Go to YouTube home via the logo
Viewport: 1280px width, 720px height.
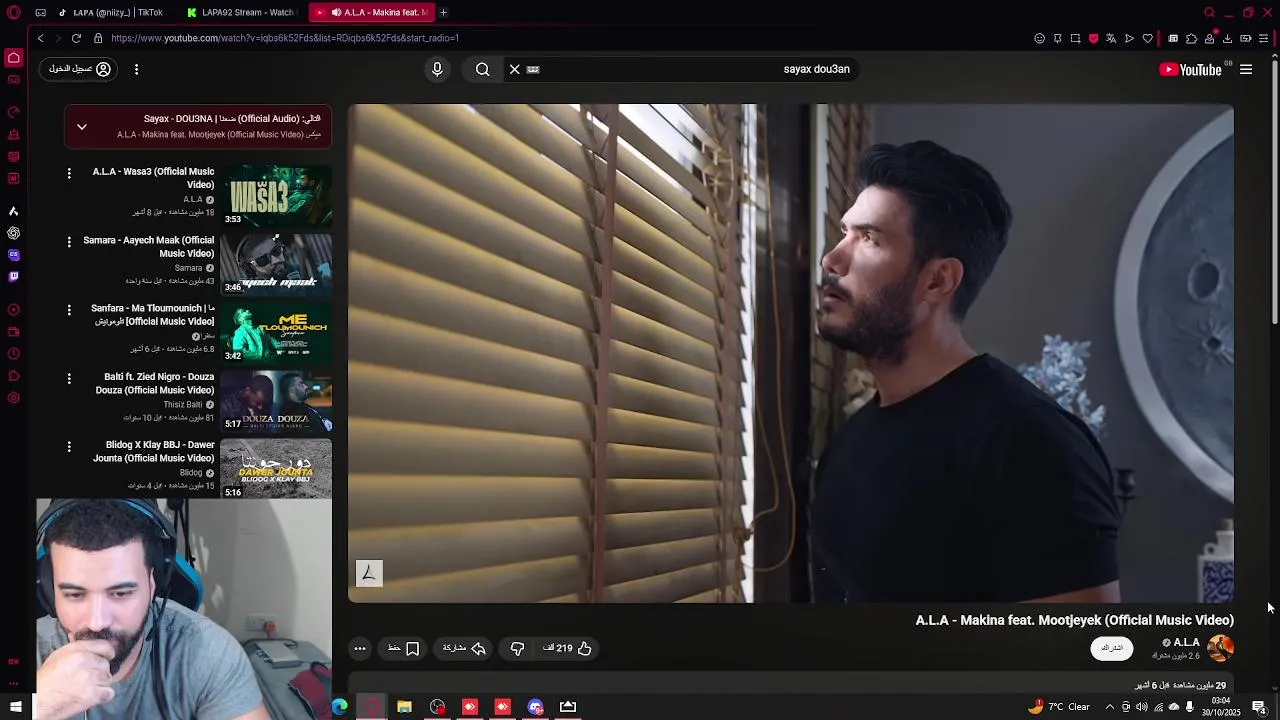coord(1190,69)
